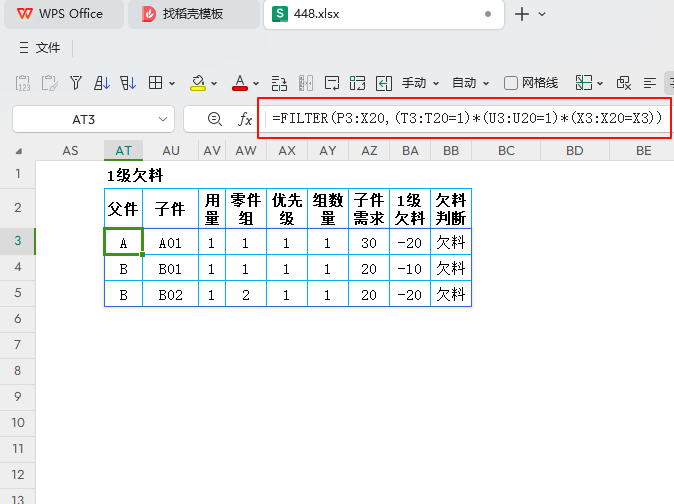This screenshot has width=674, height=504.
Task: Select column header AT
Action: (123, 151)
